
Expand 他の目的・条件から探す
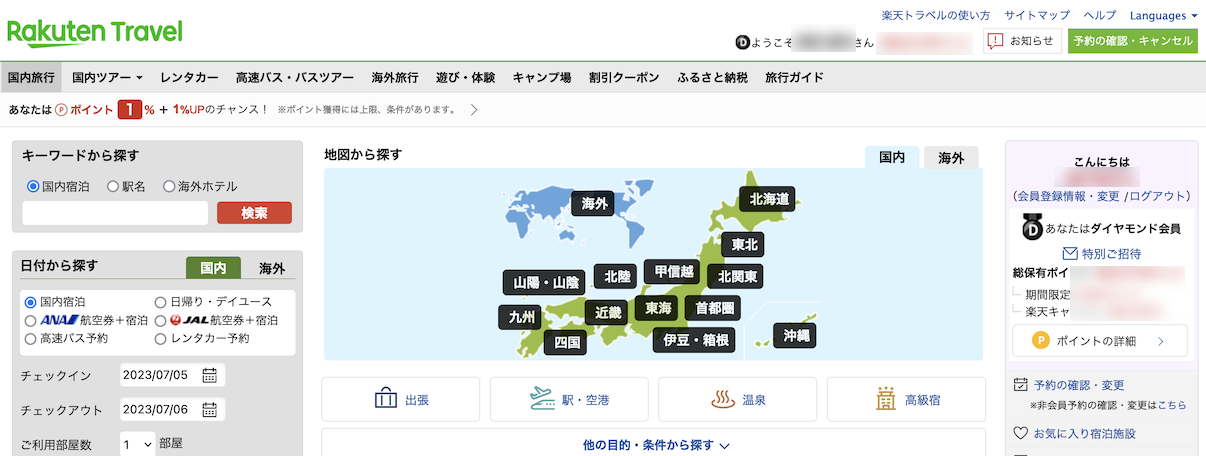tap(655, 444)
